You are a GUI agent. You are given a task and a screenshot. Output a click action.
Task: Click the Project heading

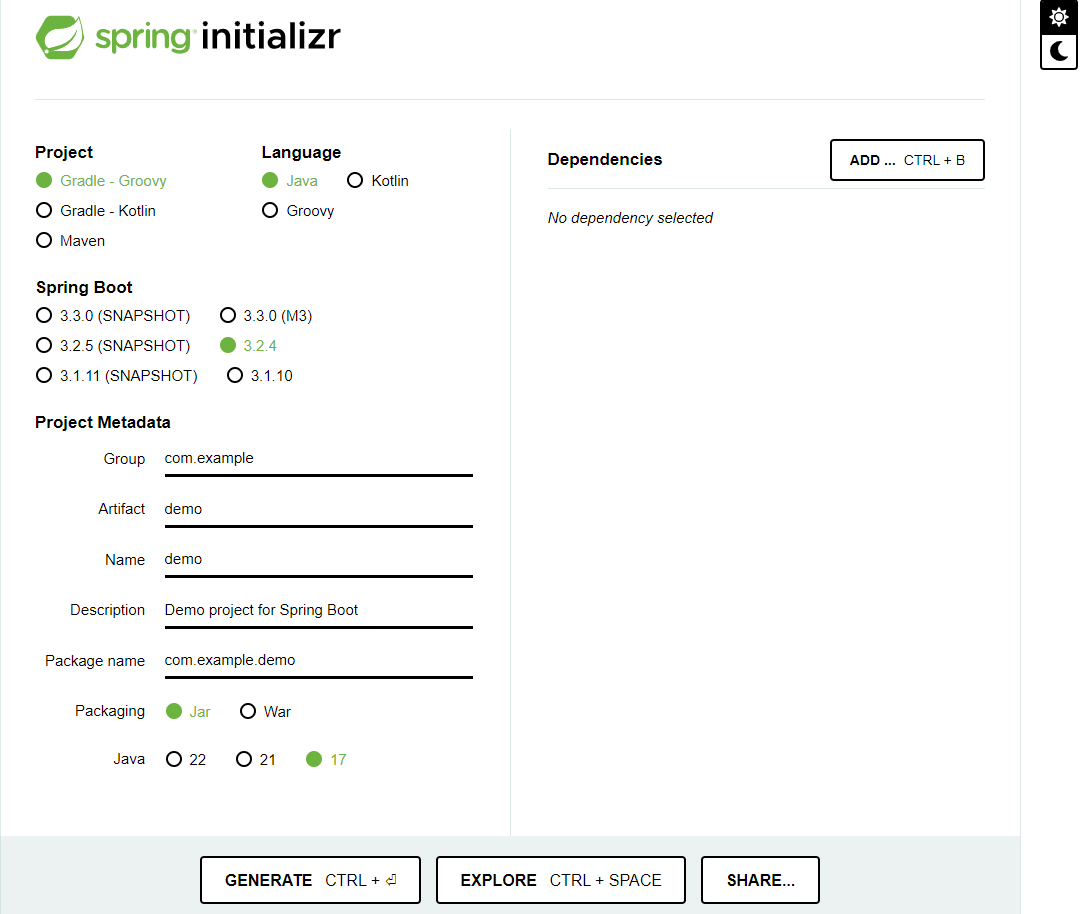[x=64, y=153]
